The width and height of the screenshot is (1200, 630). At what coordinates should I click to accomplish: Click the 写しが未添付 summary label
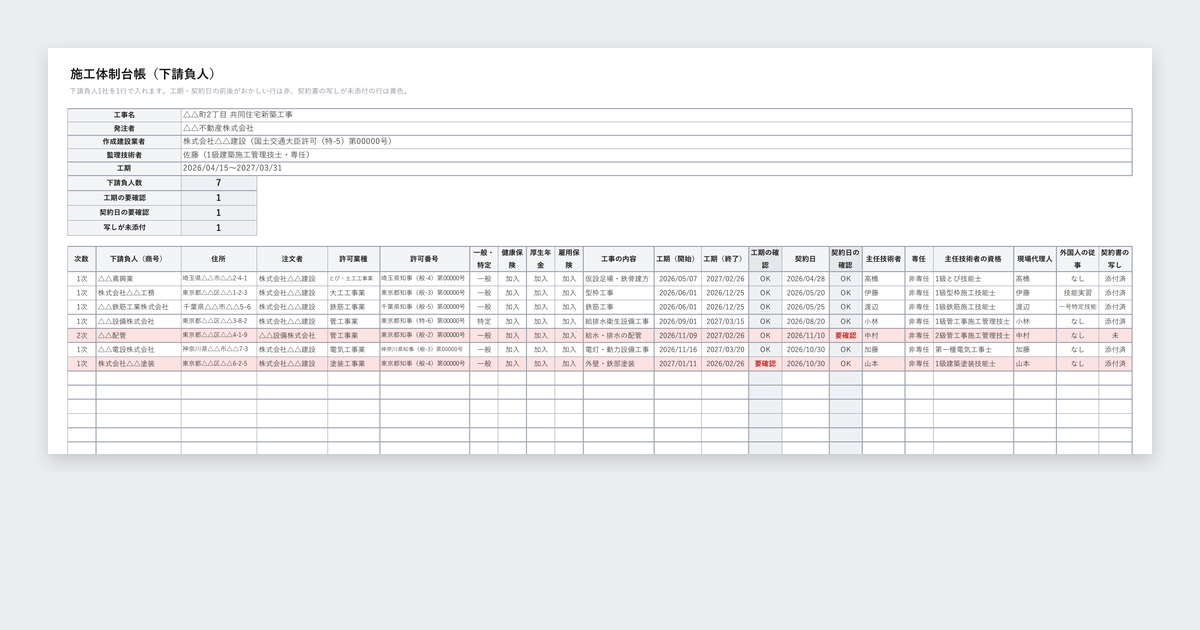click(124, 228)
